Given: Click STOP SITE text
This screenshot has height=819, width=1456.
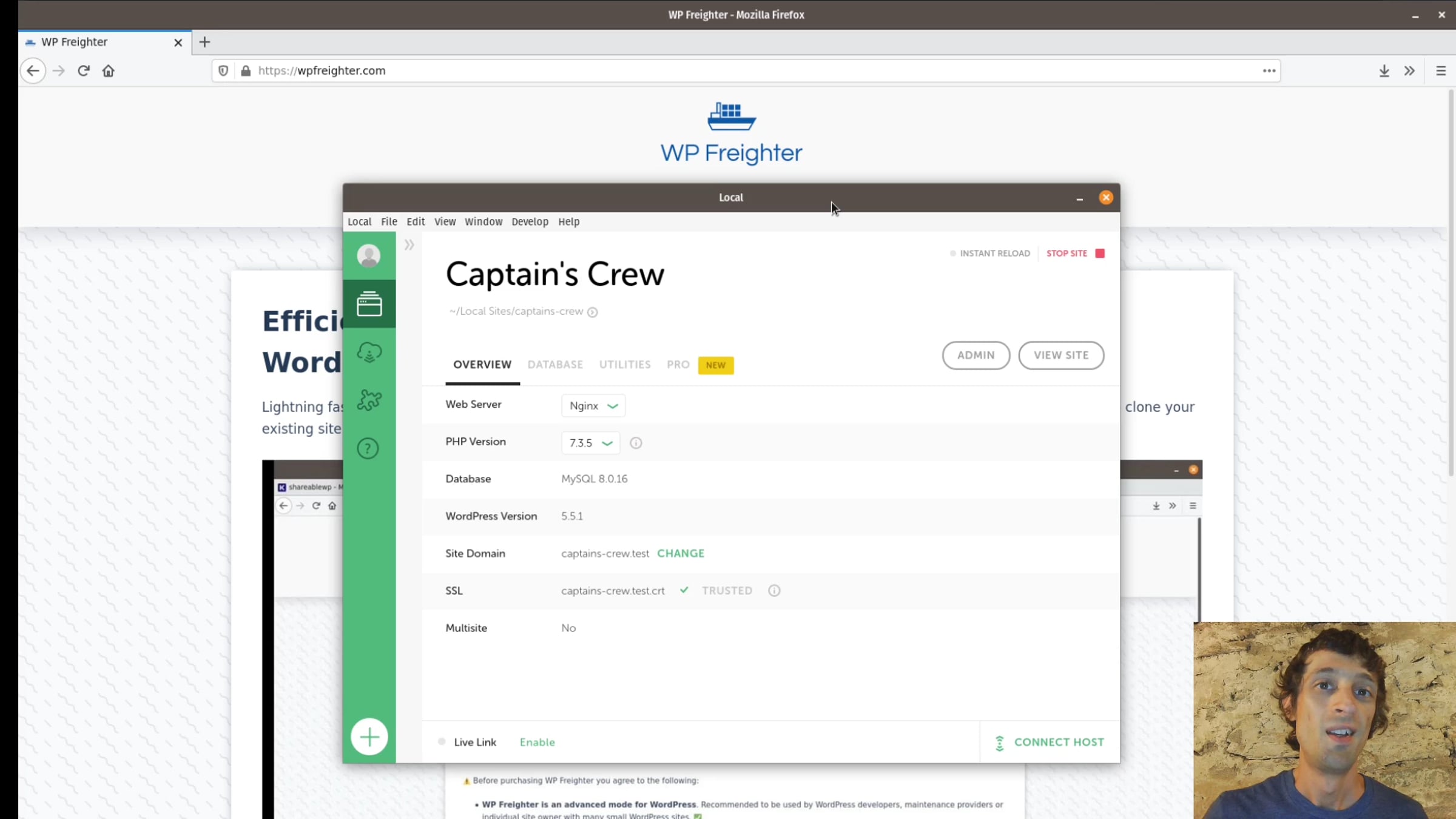Looking at the screenshot, I should (x=1067, y=253).
